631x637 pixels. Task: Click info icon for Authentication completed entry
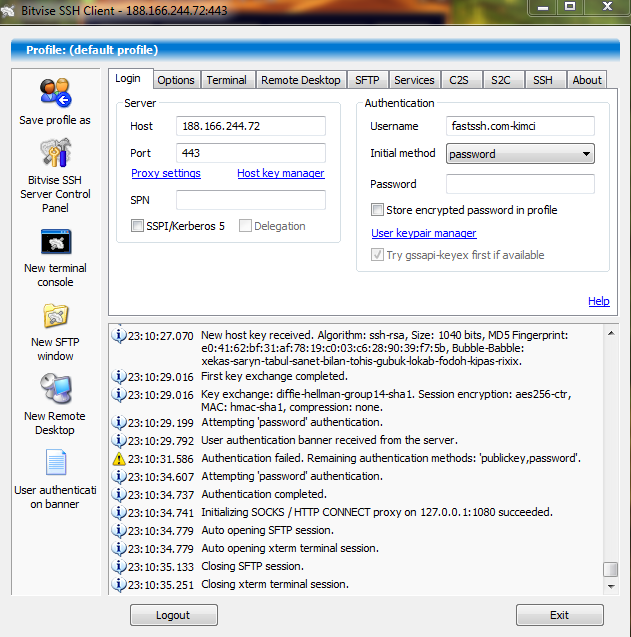[119, 494]
